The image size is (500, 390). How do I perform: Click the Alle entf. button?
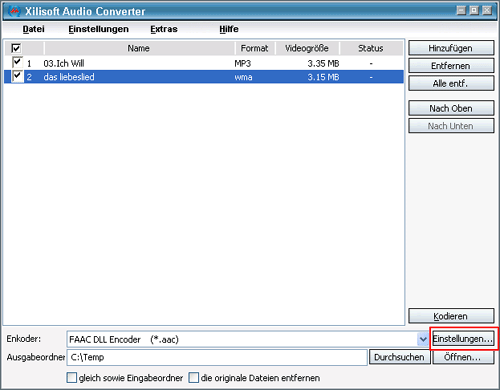[451, 83]
